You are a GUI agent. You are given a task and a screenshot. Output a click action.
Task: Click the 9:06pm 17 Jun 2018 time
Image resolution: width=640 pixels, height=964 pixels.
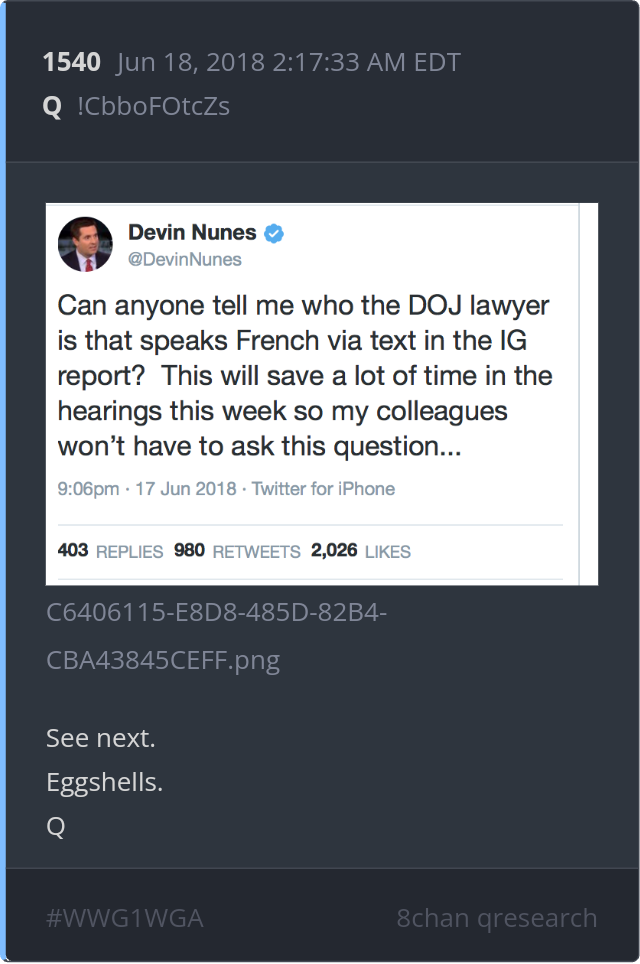(147, 489)
